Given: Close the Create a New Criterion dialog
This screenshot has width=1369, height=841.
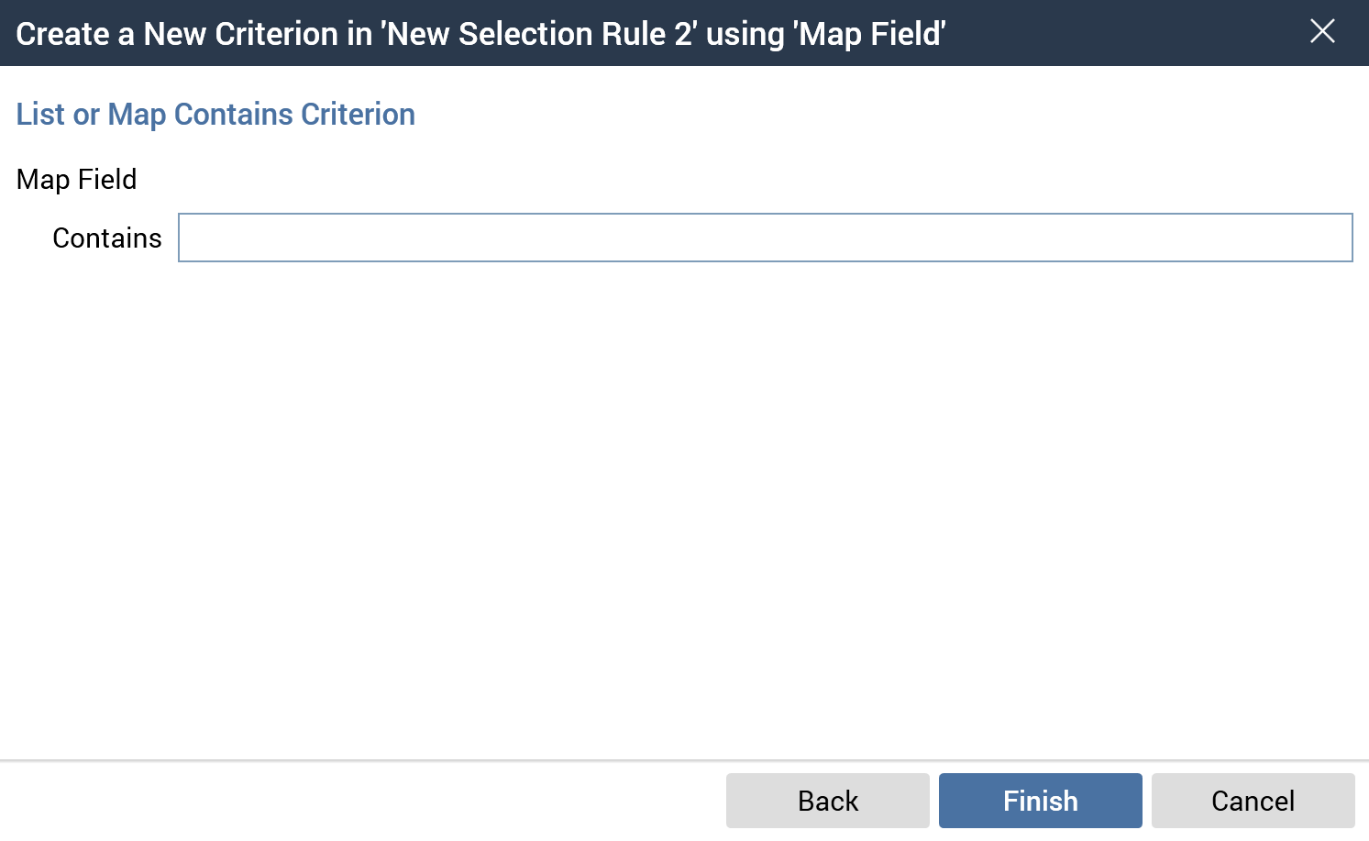Looking at the screenshot, I should (1322, 32).
